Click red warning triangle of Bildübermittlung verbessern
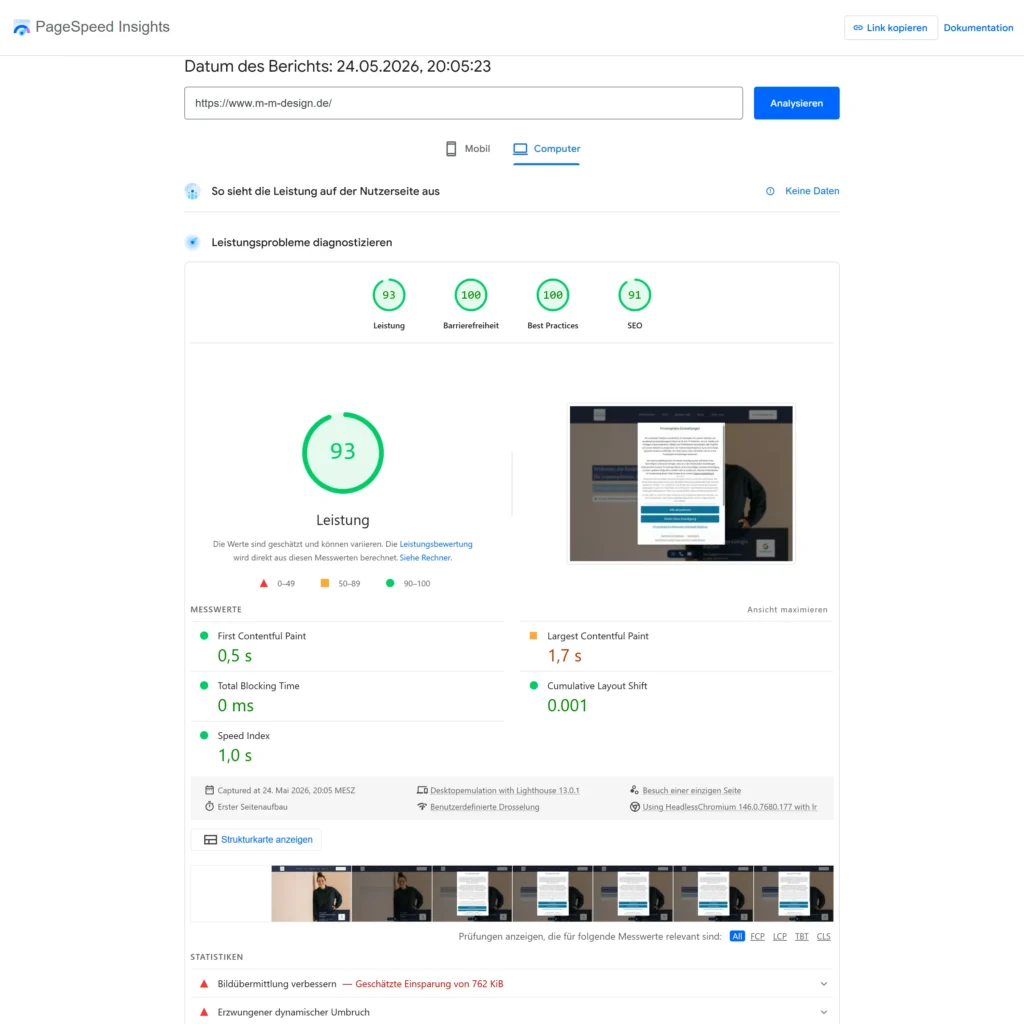Image resolution: width=1024 pixels, height=1024 pixels. coord(204,984)
